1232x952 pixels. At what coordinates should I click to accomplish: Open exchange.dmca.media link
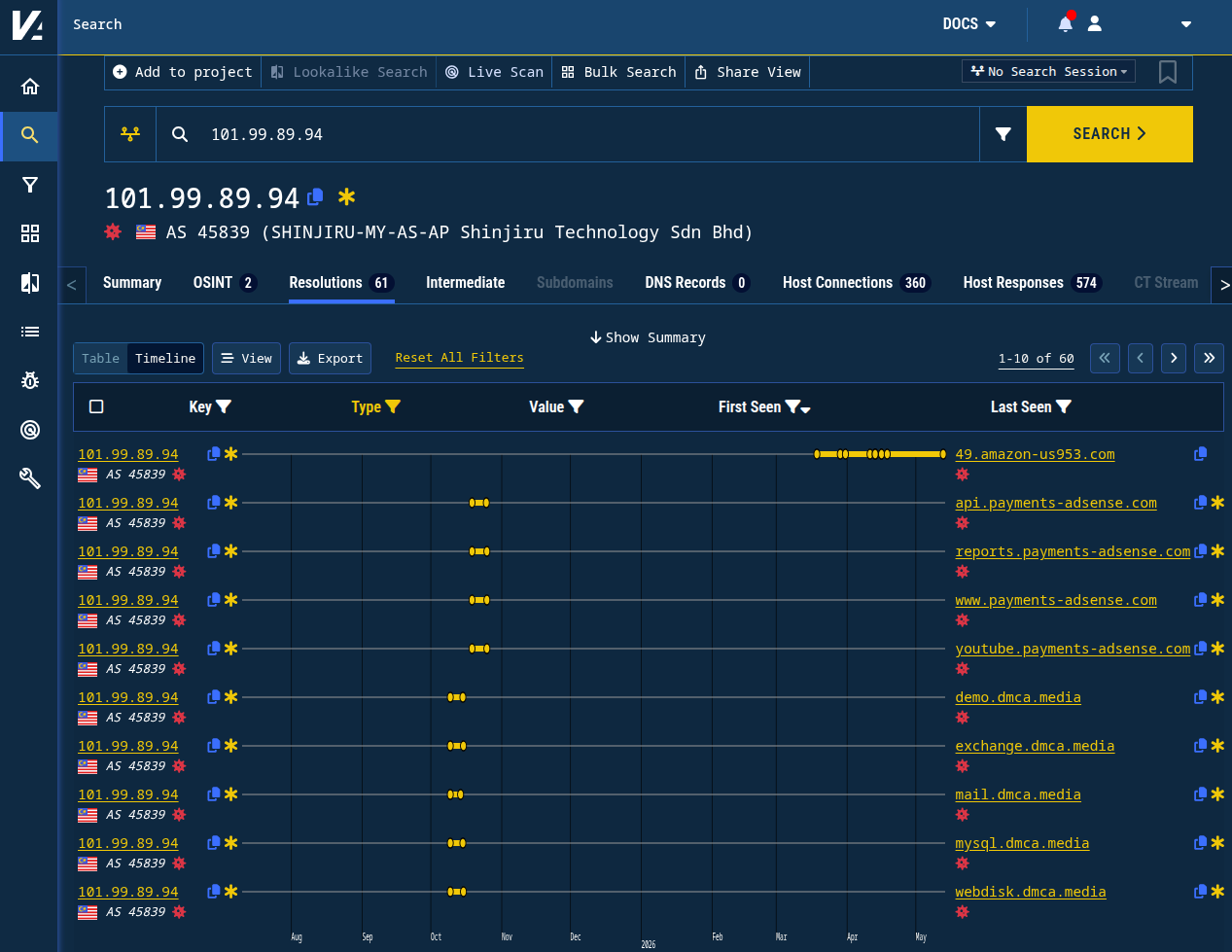[1035, 746]
